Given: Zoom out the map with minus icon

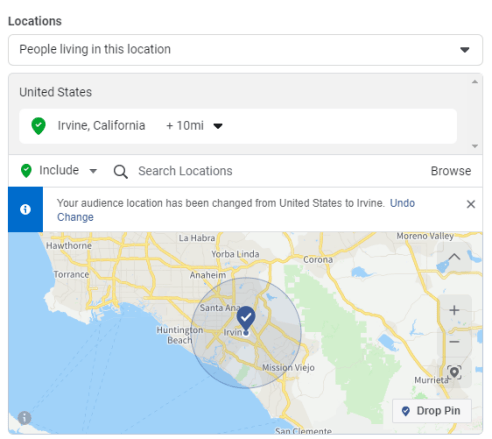Looking at the screenshot, I should pyautogui.click(x=454, y=342).
